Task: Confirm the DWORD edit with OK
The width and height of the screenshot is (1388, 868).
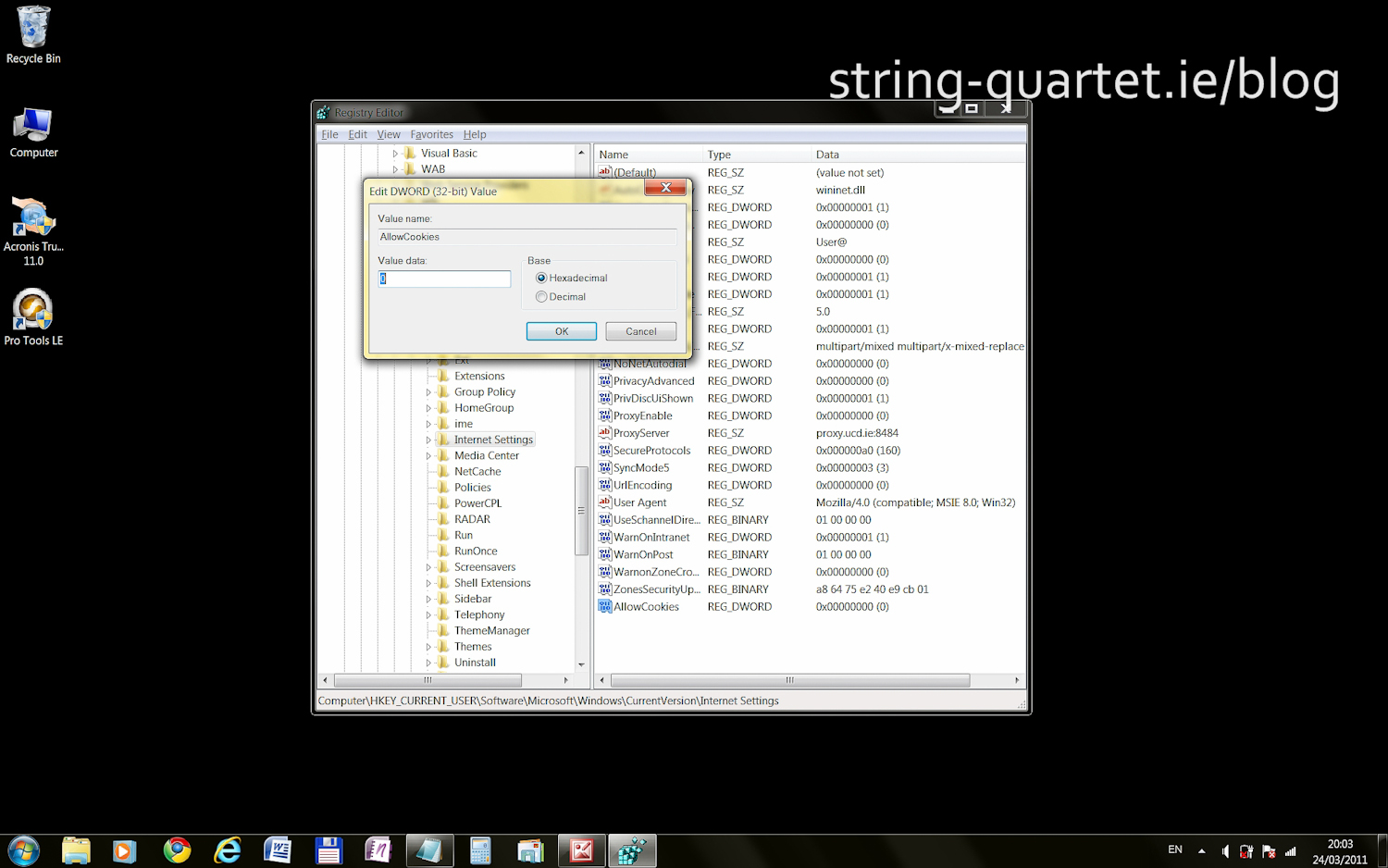Action: pyautogui.click(x=562, y=331)
